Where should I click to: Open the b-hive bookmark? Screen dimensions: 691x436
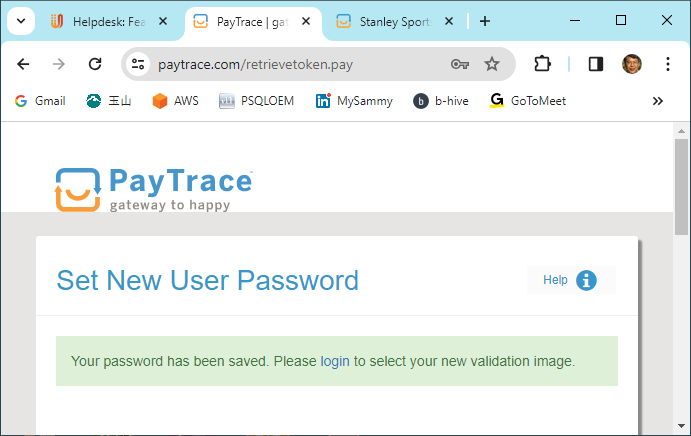click(441, 101)
